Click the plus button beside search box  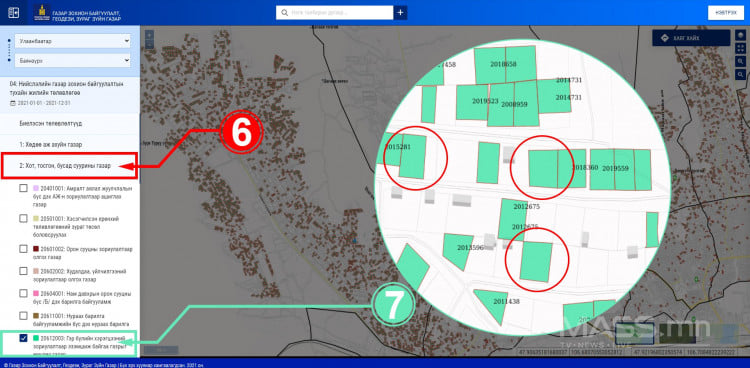[x=400, y=12]
